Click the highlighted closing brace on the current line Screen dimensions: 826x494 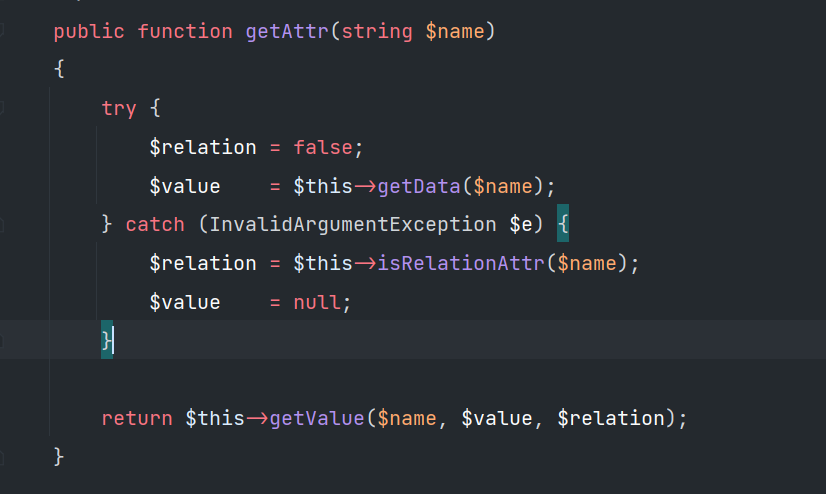click(106, 340)
